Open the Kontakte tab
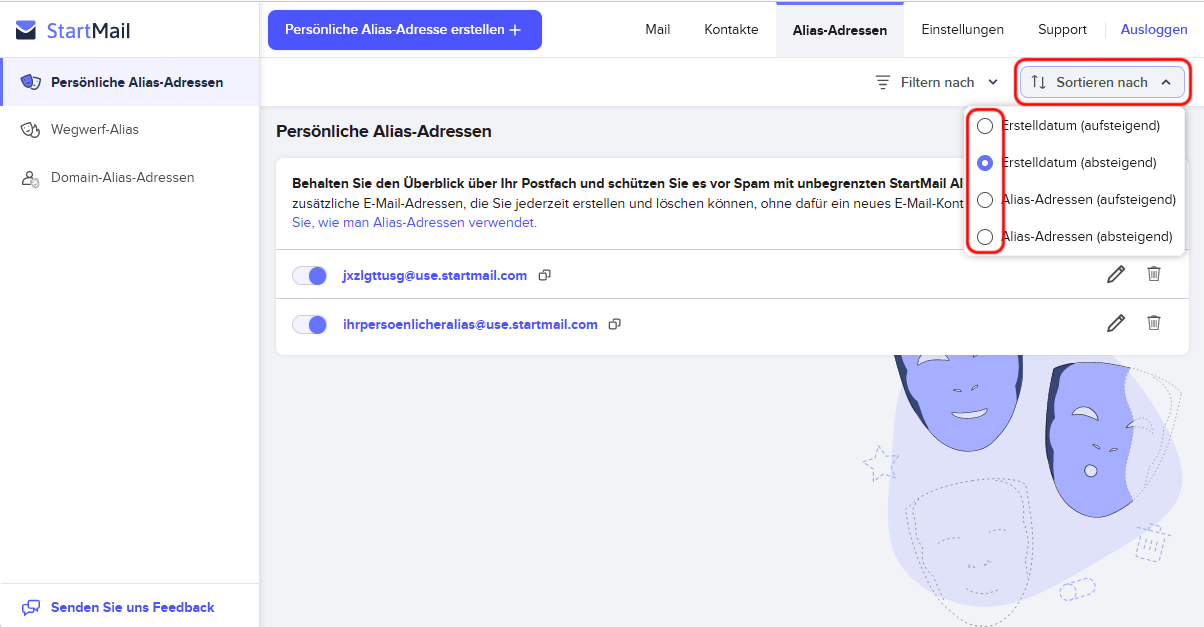The image size is (1204, 627). (731, 30)
